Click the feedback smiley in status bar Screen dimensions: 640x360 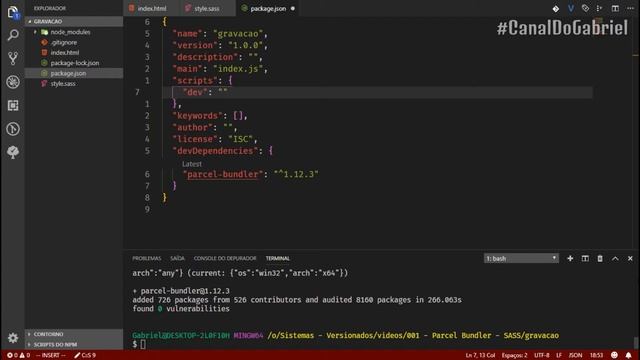coord(614,355)
